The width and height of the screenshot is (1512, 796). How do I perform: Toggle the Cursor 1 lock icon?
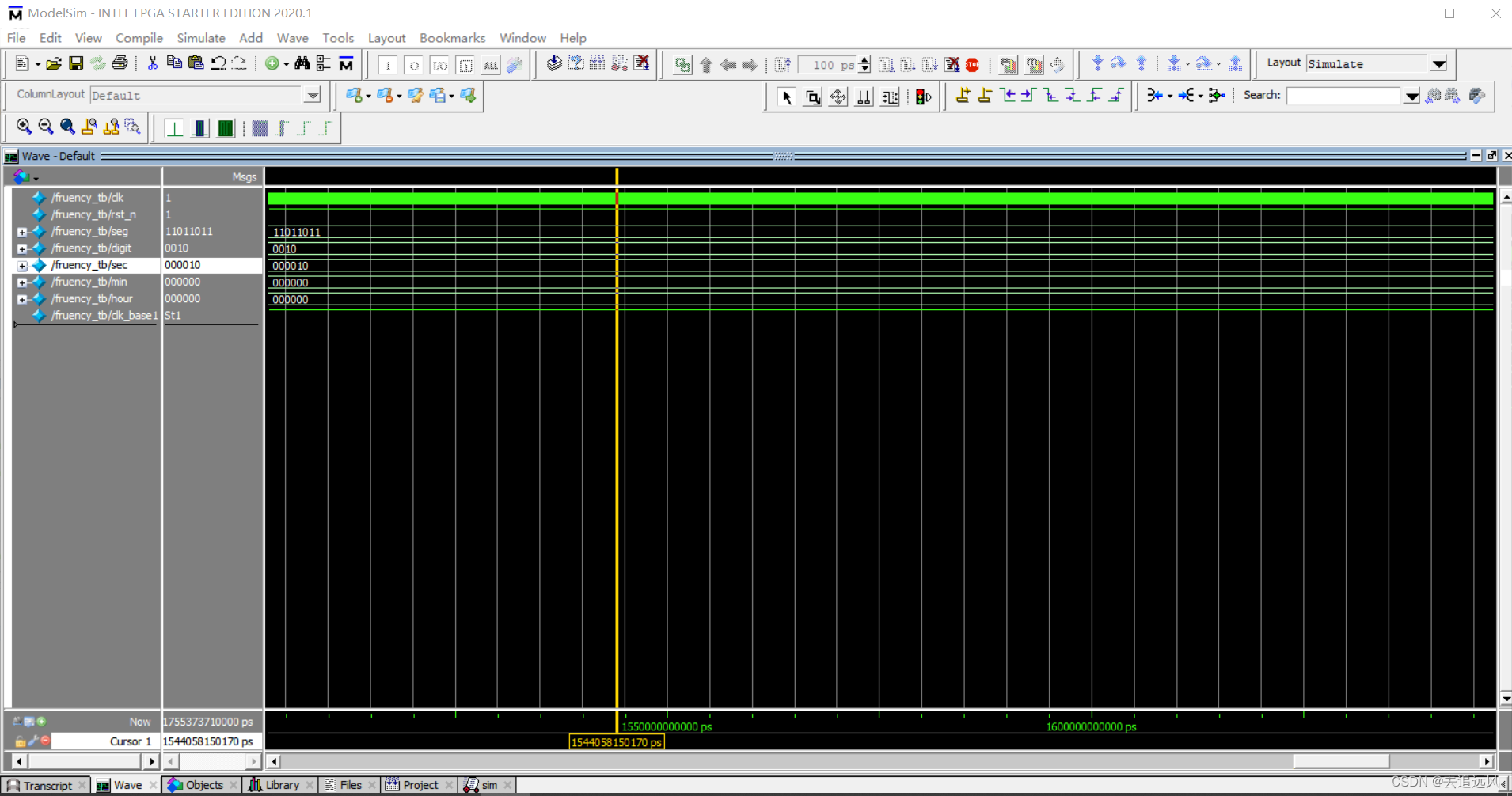[x=20, y=741]
